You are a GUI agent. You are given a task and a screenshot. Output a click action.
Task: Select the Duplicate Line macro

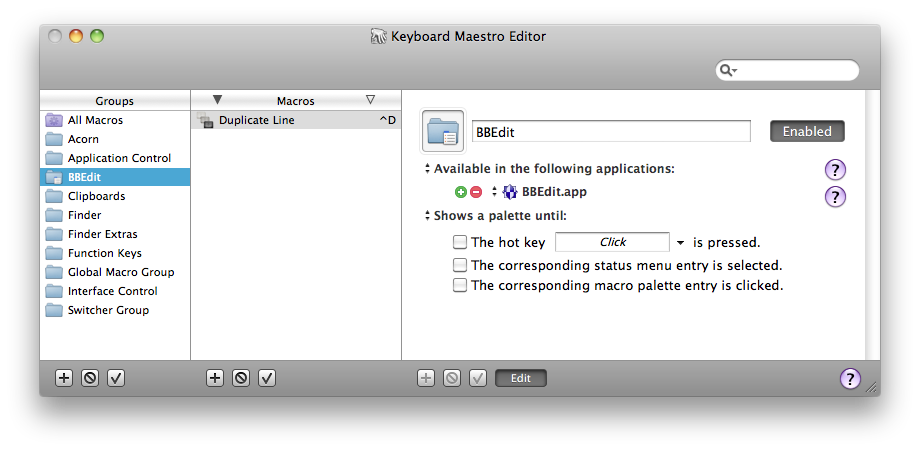[296, 120]
